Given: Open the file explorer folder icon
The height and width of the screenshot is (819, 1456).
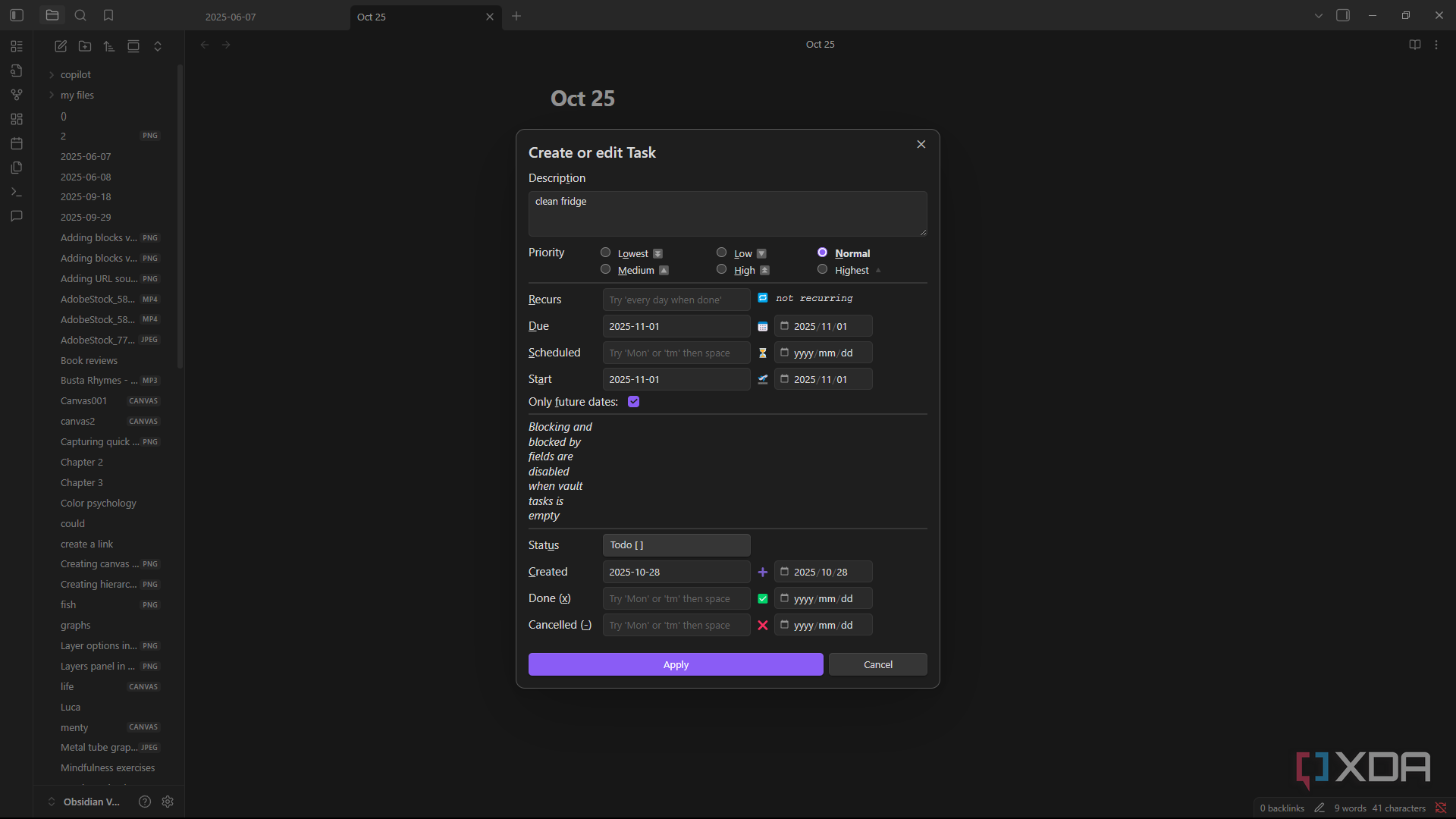Looking at the screenshot, I should click(x=52, y=15).
